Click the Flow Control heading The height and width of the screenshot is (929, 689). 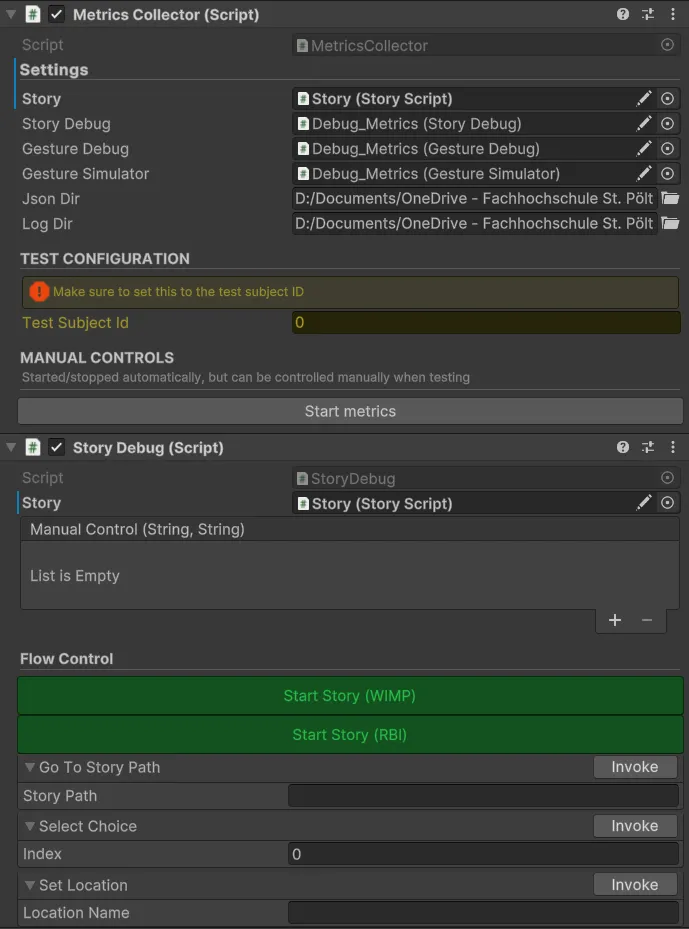pyautogui.click(x=66, y=659)
